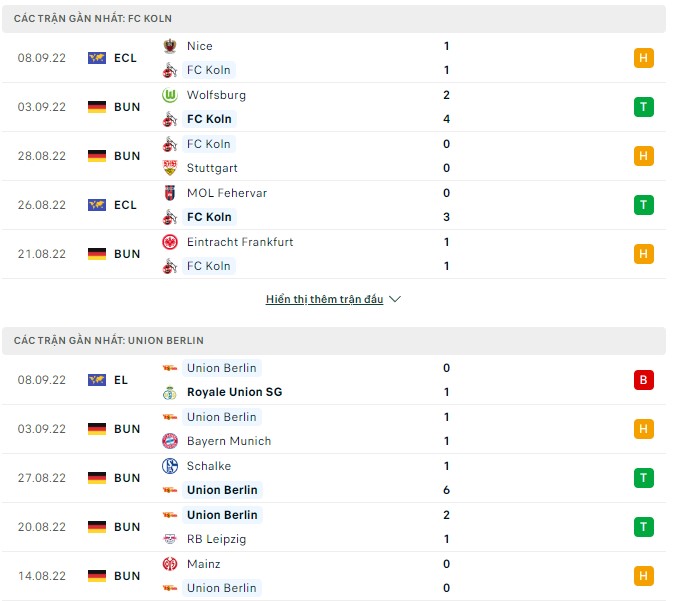Screen dimensions: 673x601
Task: Click the Stuttgart team crest
Action: (x=170, y=168)
